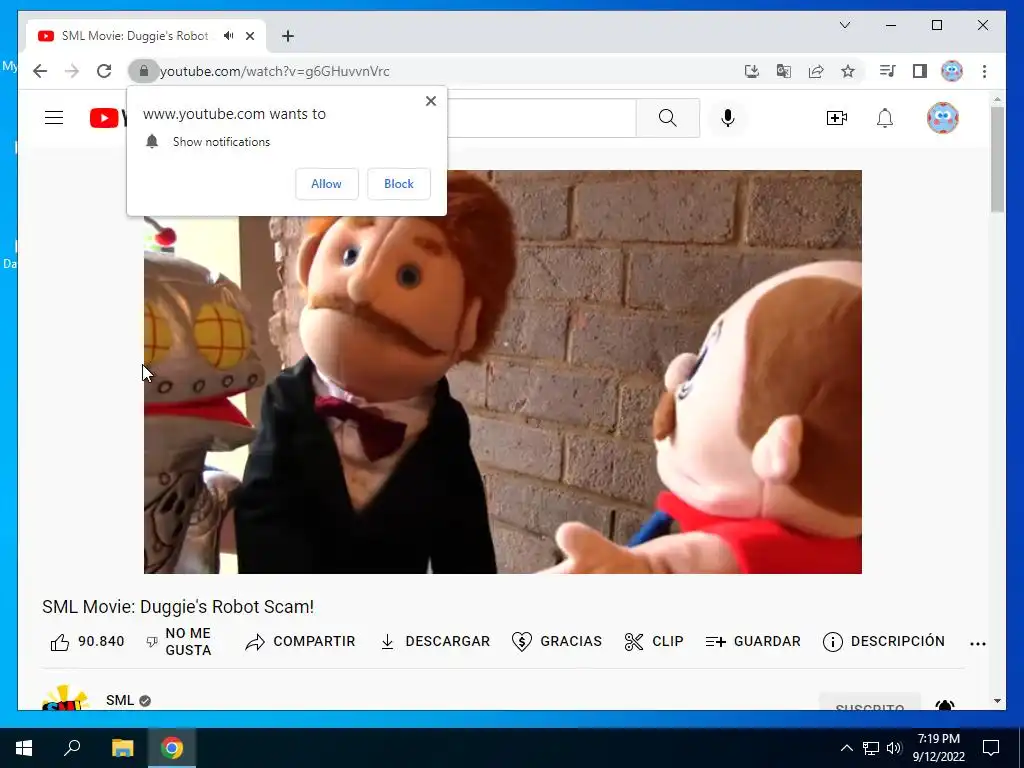
Task: Show hidden system tray icons
Action: [x=846, y=748]
